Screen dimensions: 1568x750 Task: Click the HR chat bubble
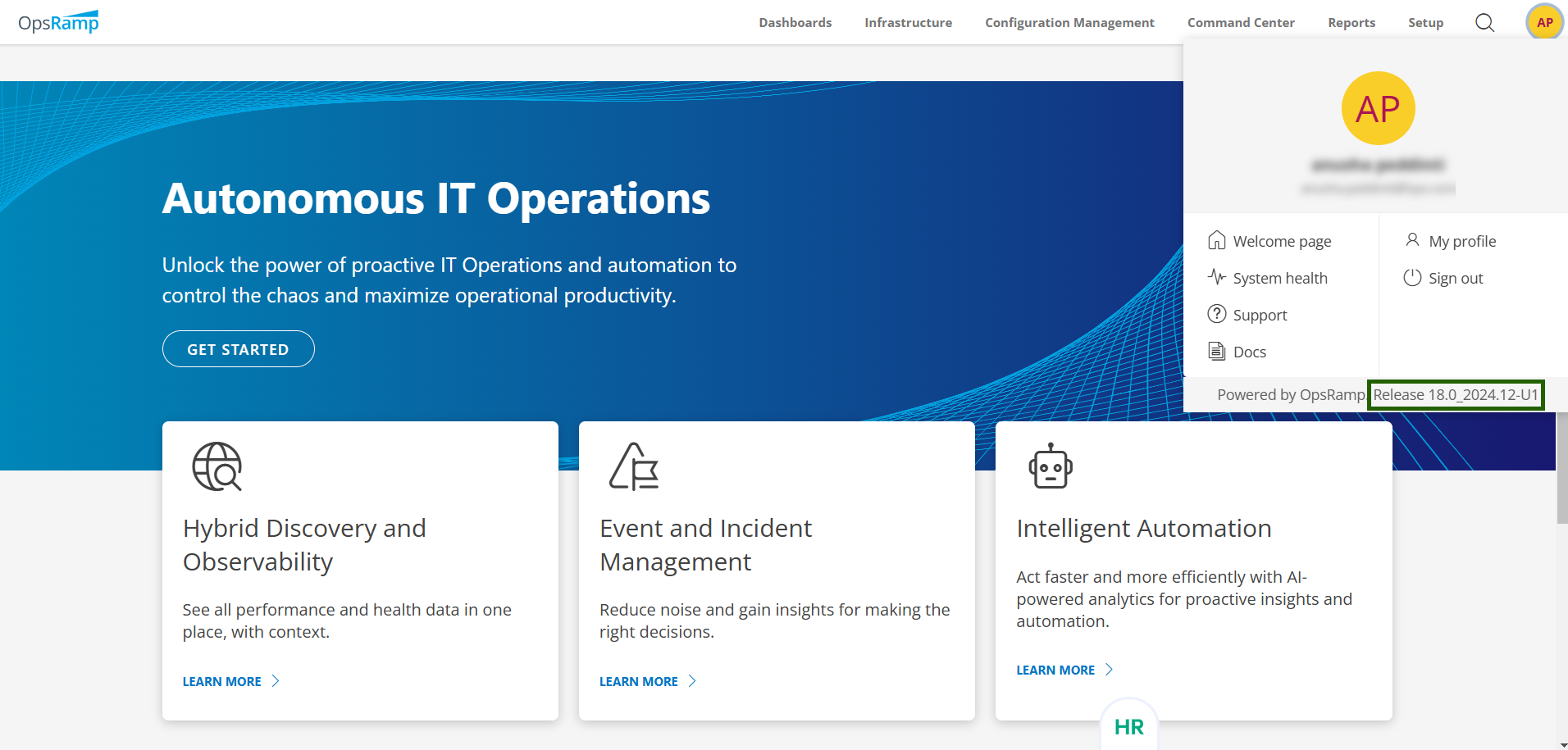pos(1129,726)
